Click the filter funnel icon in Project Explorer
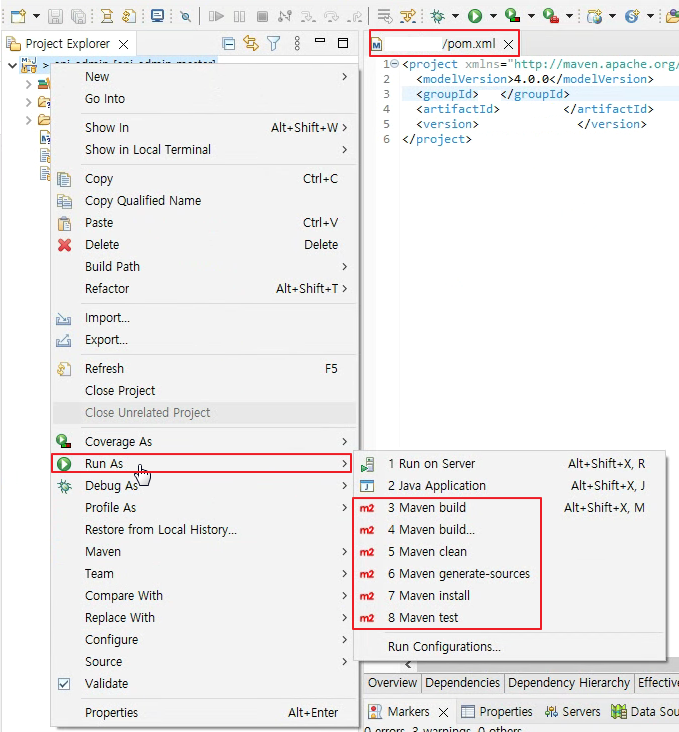 tap(274, 44)
